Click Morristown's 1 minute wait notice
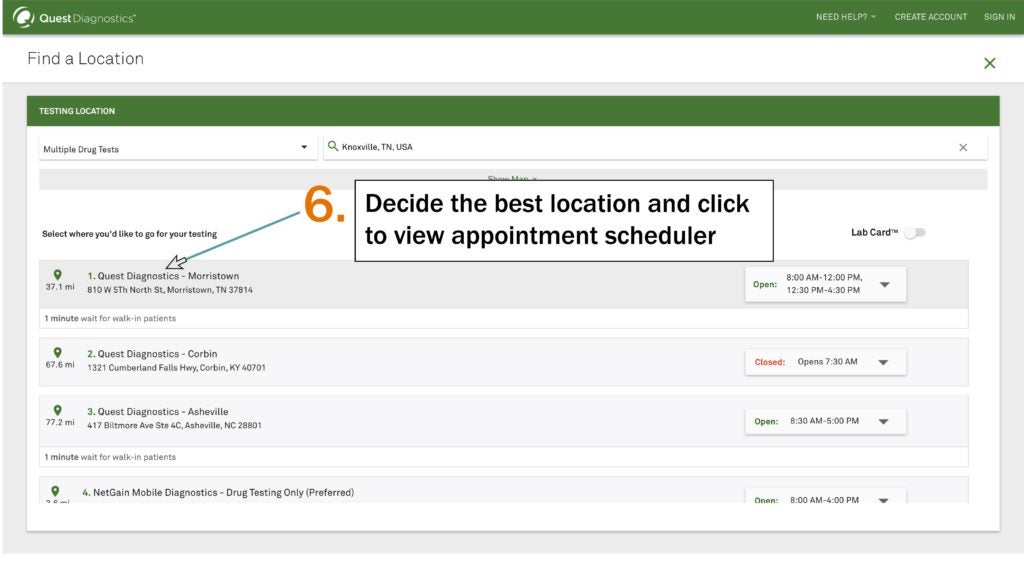This screenshot has height=576, width=1024. pos(110,319)
